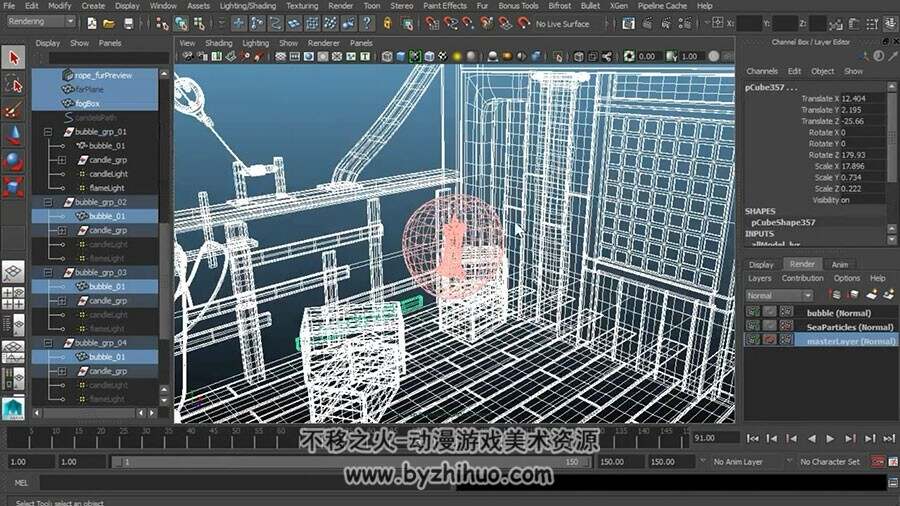Click the snap to grid magnet icon

[x=432, y=24]
